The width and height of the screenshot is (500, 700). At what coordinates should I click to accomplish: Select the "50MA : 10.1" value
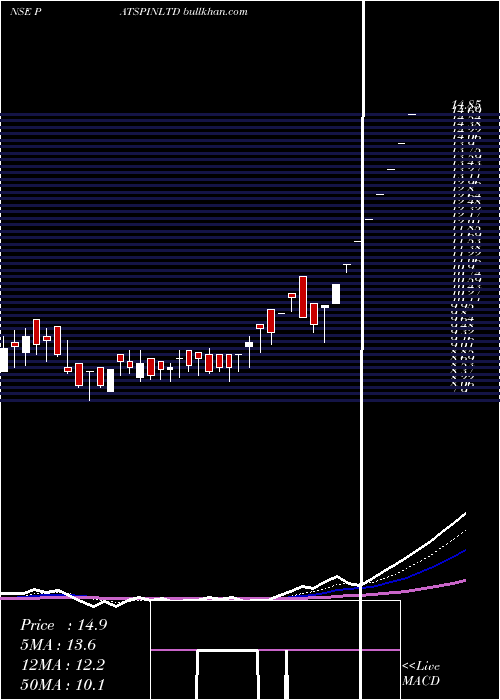point(62,685)
